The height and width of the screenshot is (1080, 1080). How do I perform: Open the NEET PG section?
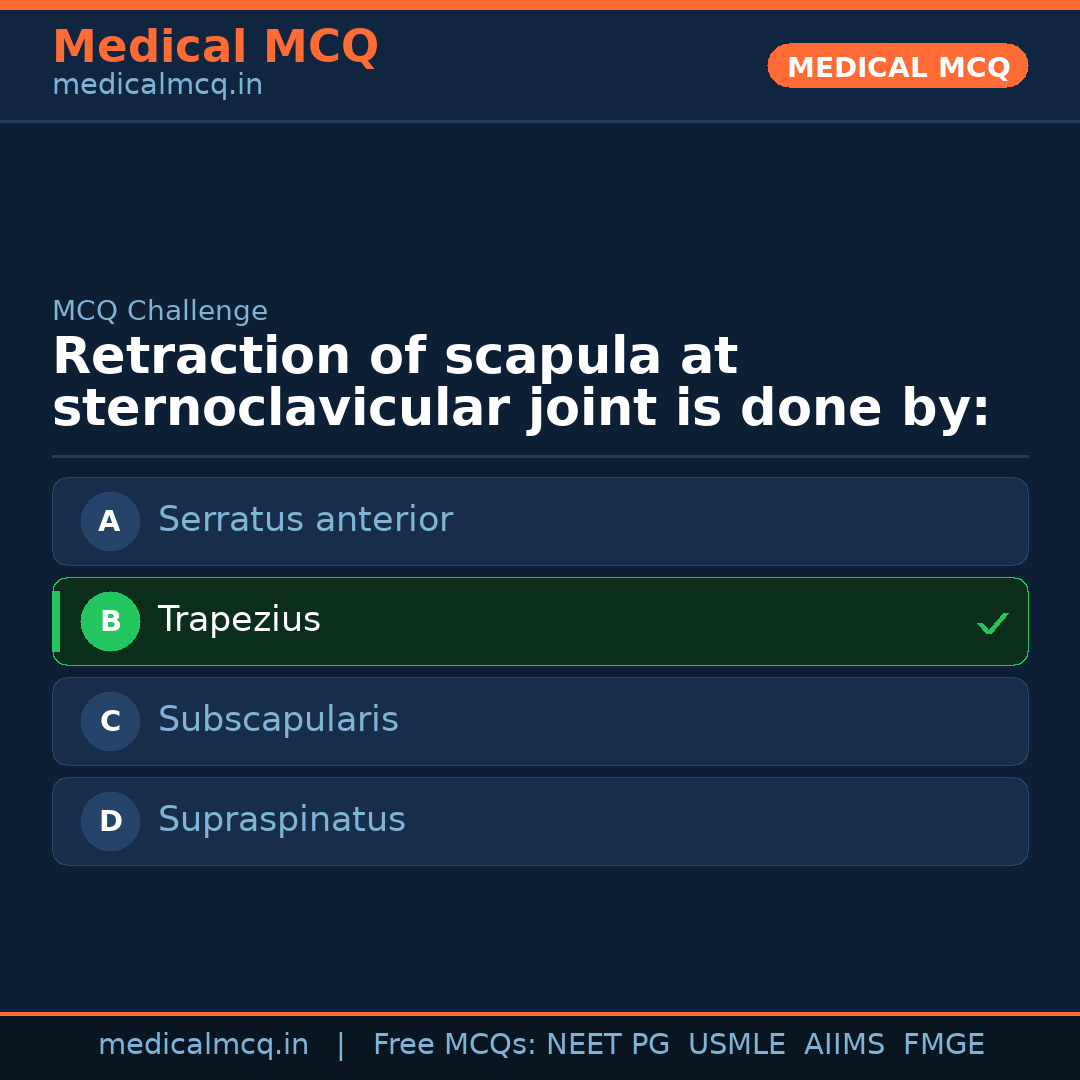607,1044
